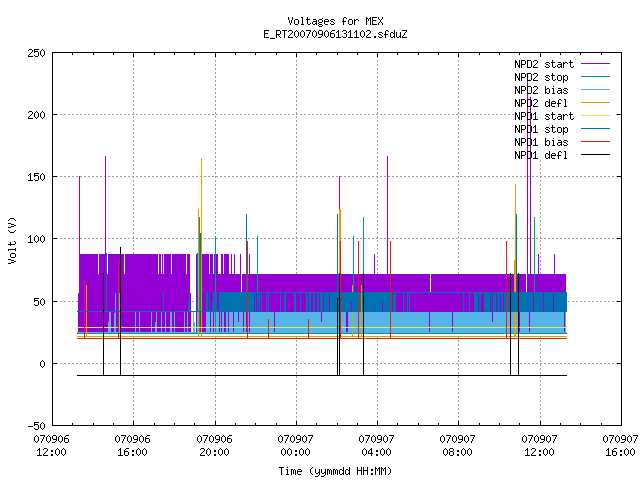Click the y-axis tick label 150
The width and height of the screenshot is (640, 480).
[x=36, y=177]
